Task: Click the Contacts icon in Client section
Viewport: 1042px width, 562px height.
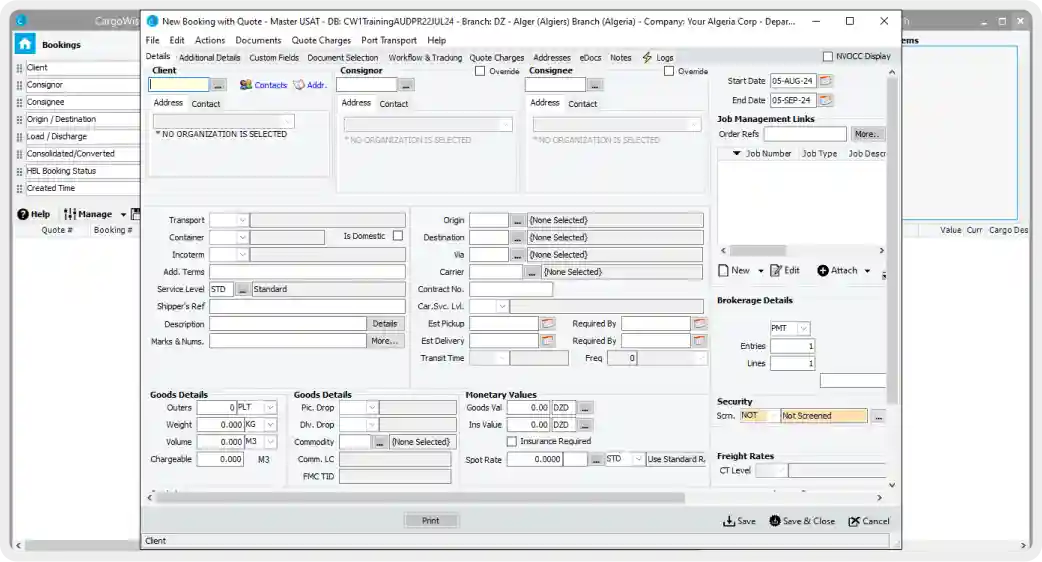Action: tap(246, 85)
